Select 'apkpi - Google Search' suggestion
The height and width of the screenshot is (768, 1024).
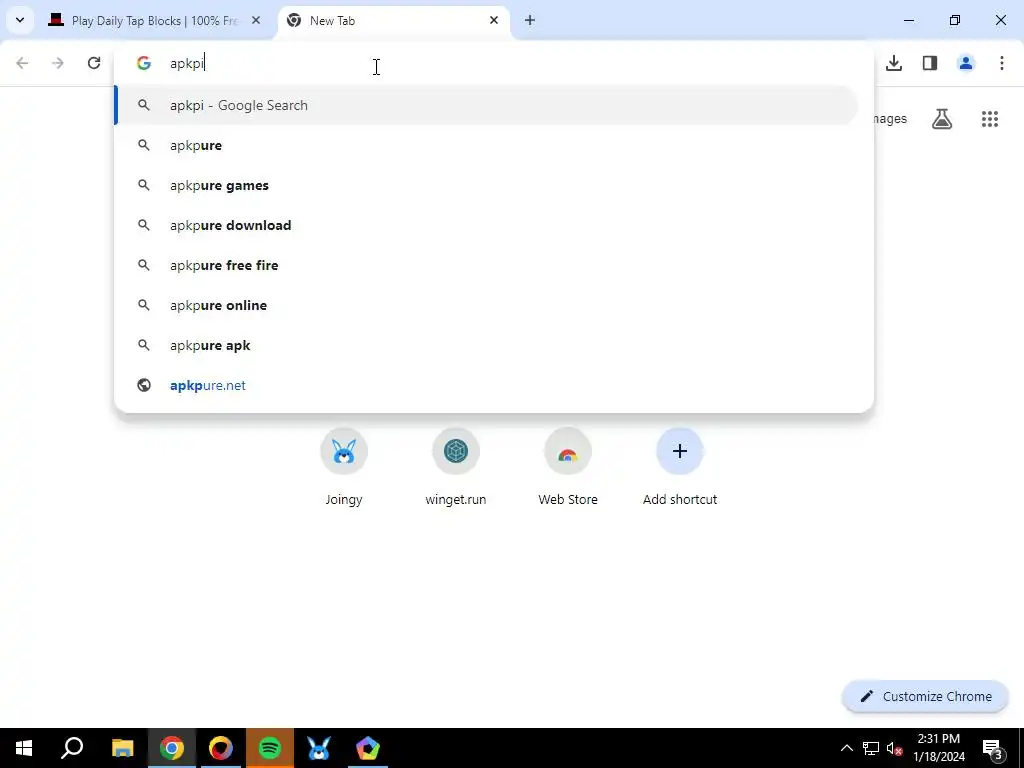coord(487,105)
